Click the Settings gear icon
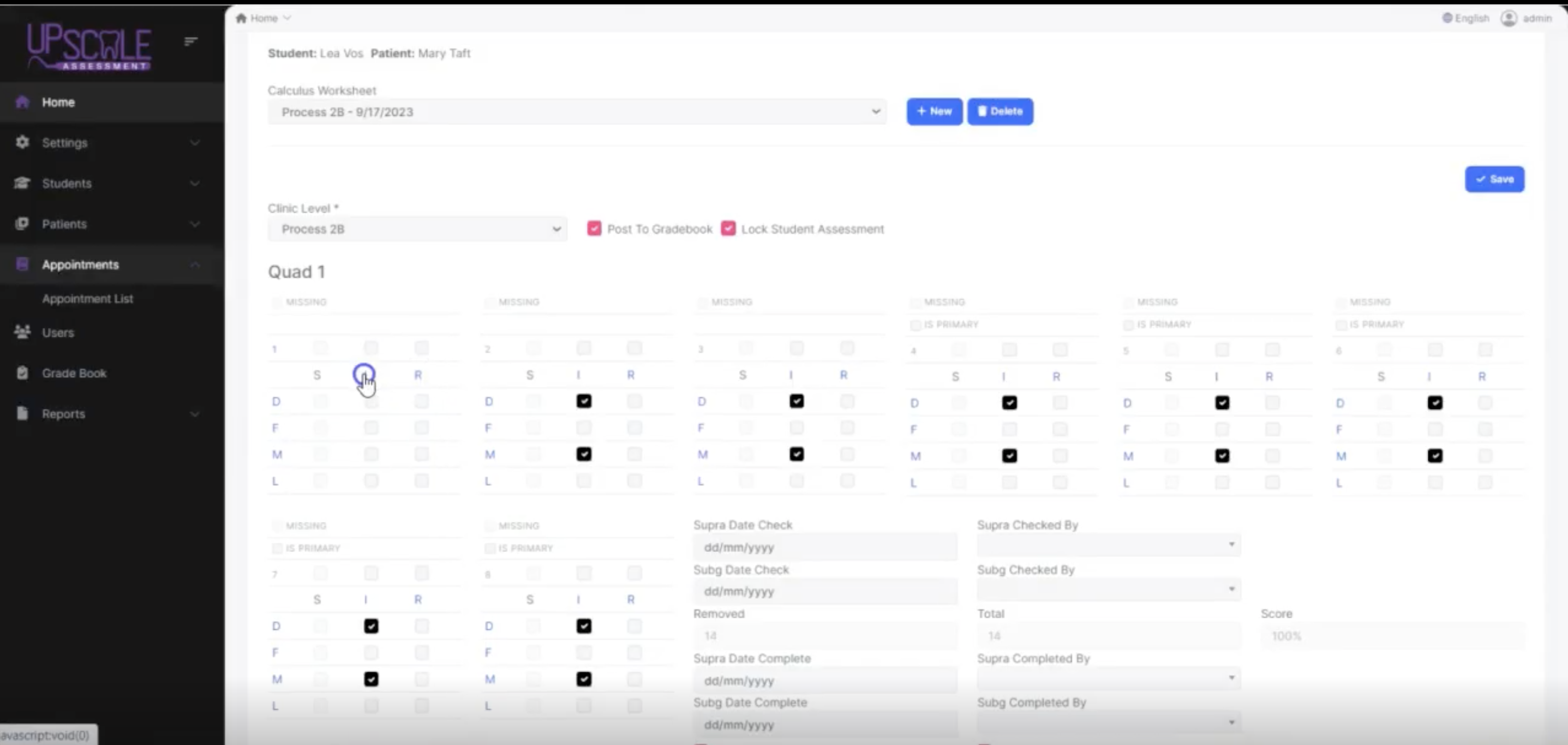 (x=22, y=142)
